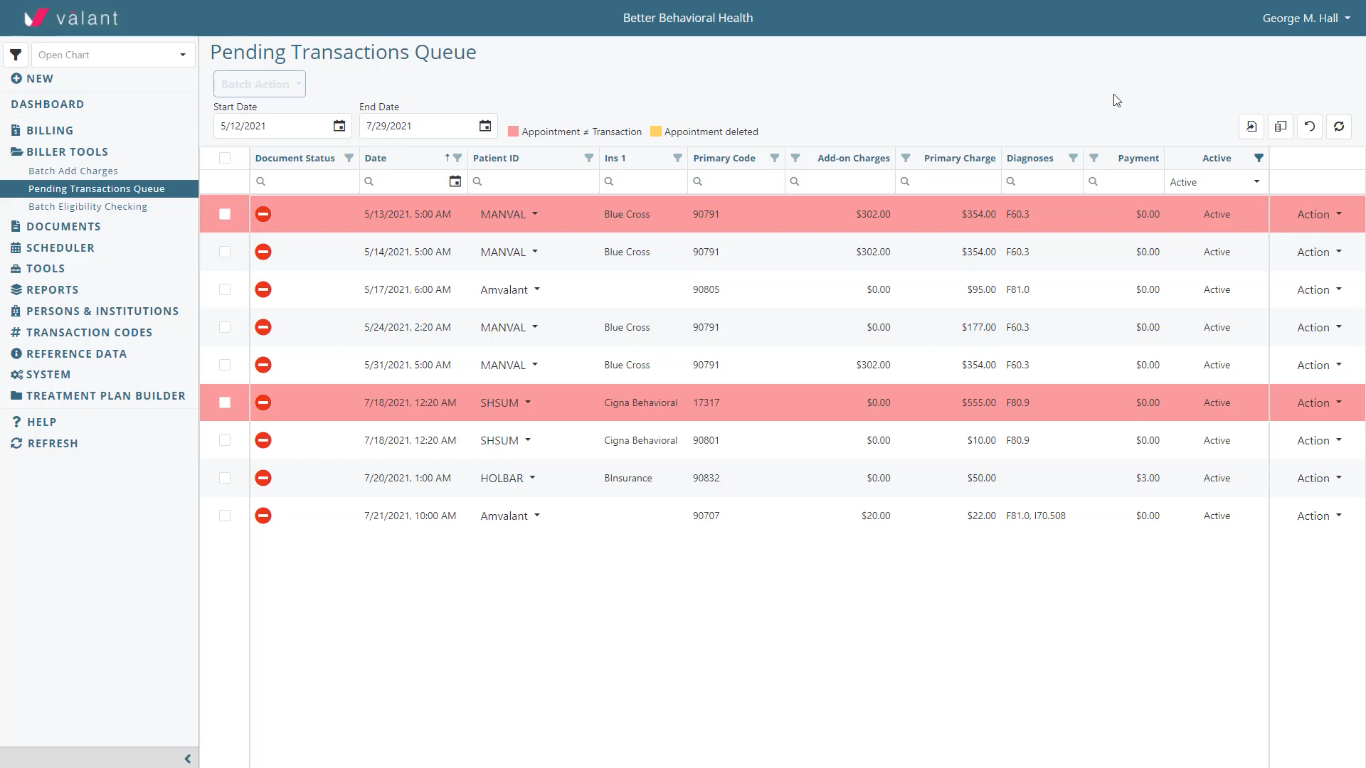
Task: Expand the MANVAL dropdown on 5/13/2021 row
Action: click(535, 214)
